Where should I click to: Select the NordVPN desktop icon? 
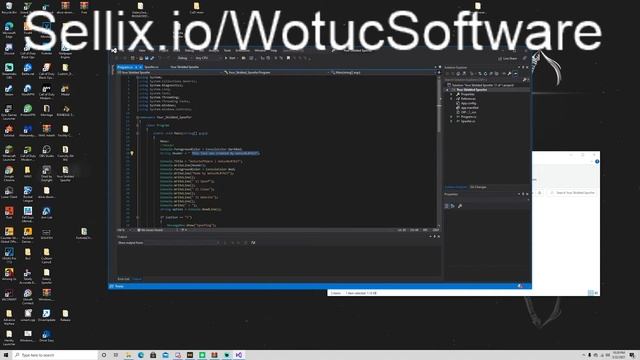(28, 90)
